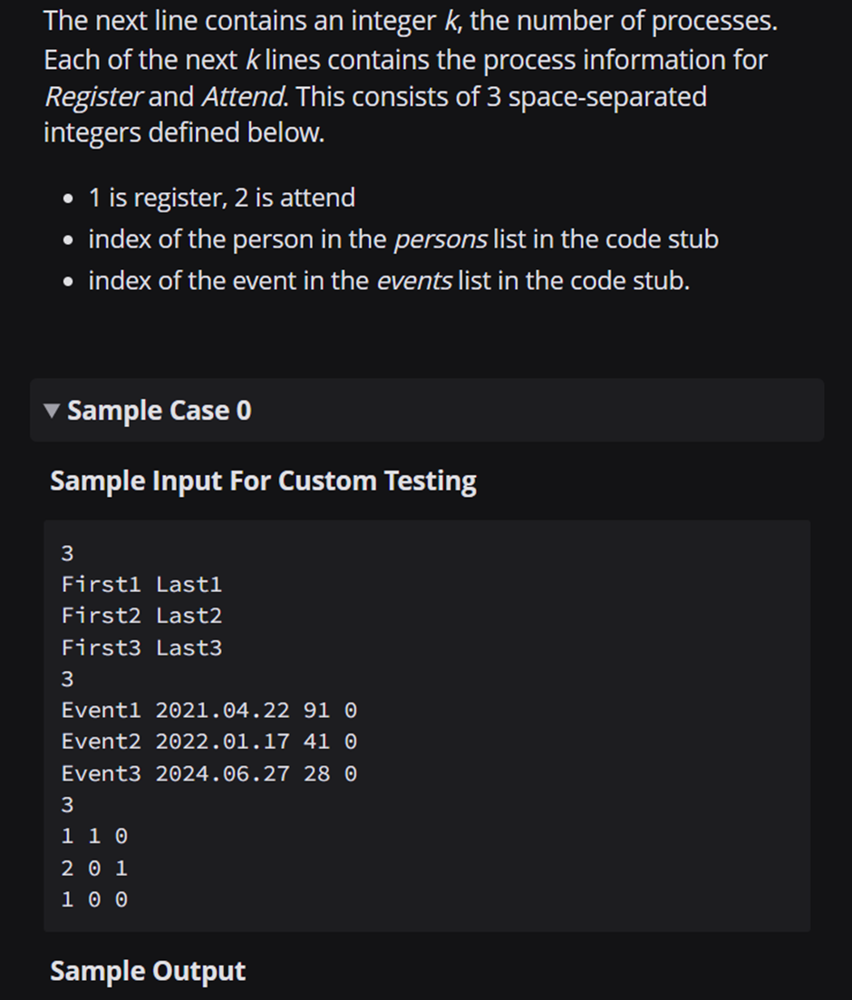The height and width of the screenshot is (1000, 852).
Task: Click the "Sample Case 0" header label
Action: (x=159, y=411)
